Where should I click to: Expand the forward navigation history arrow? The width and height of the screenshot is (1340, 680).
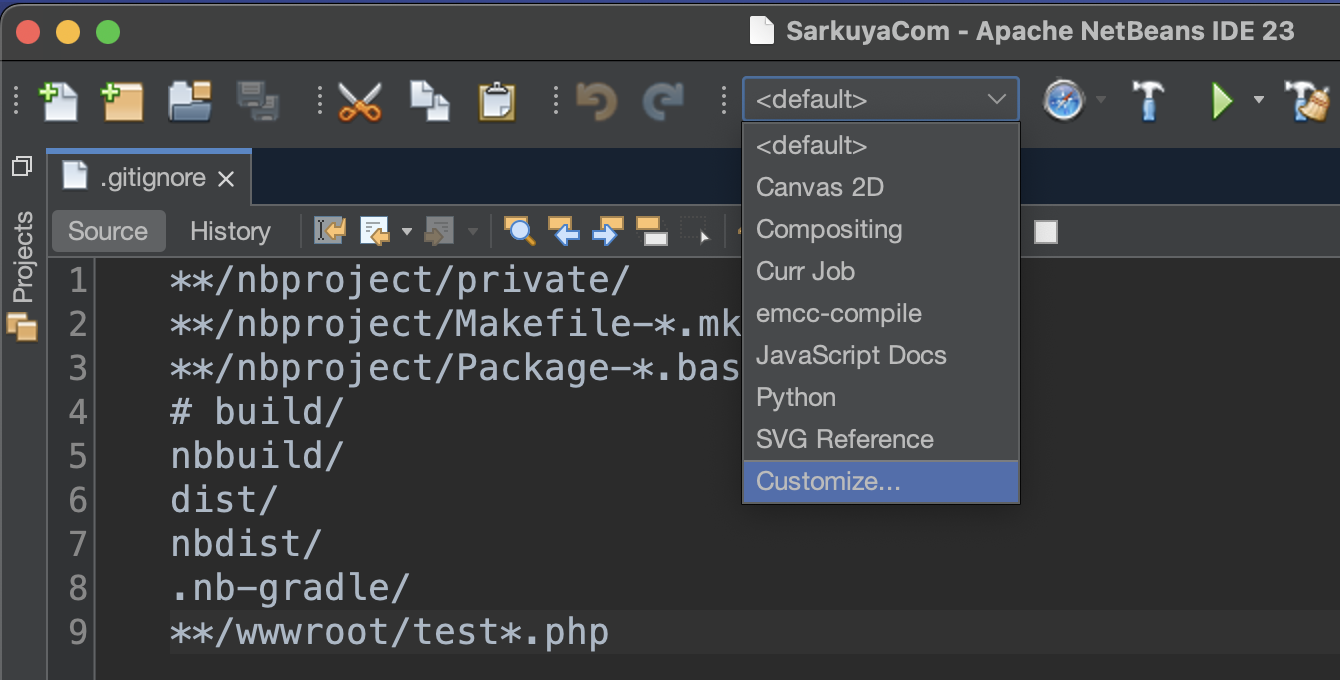[x=472, y=232]
